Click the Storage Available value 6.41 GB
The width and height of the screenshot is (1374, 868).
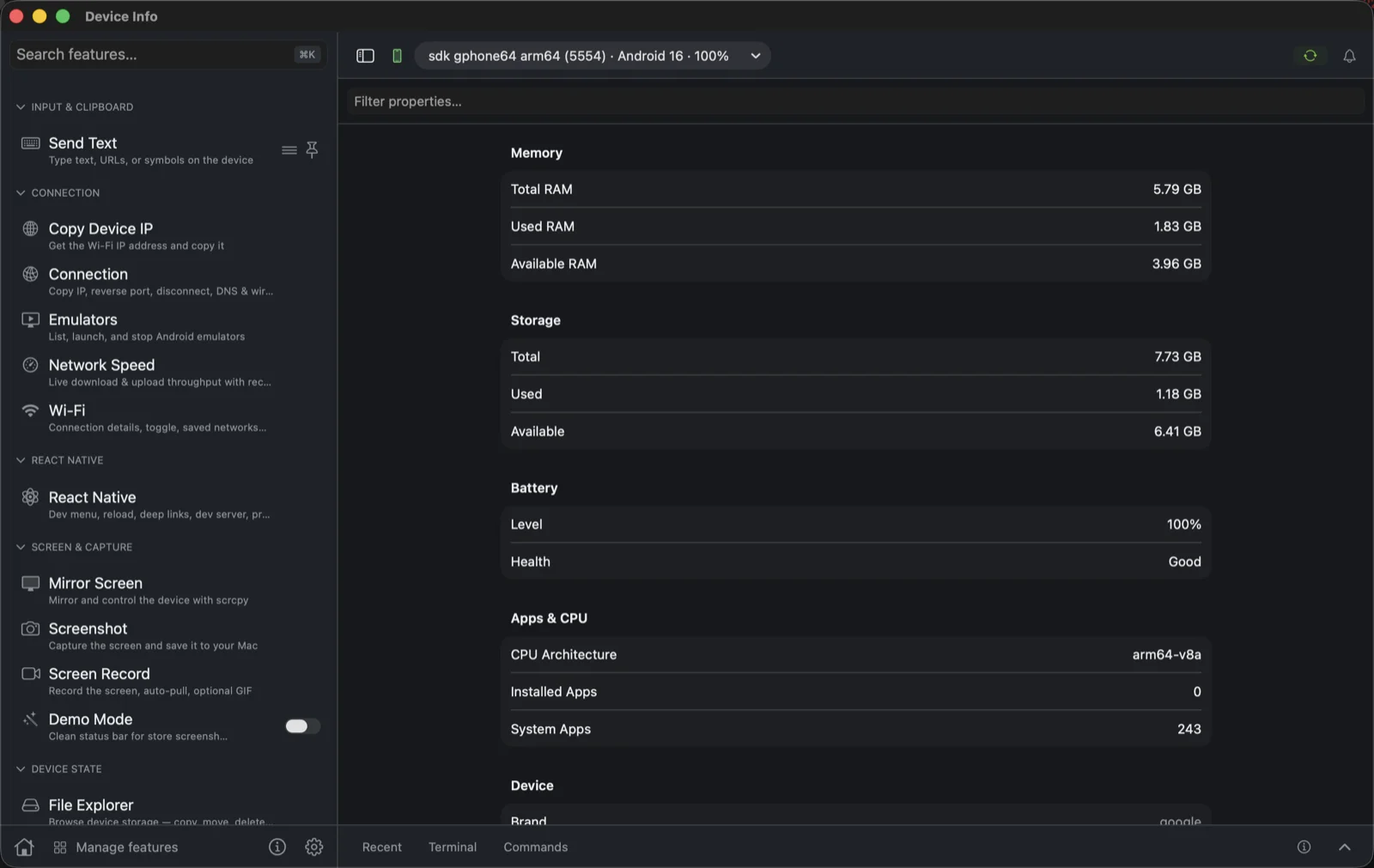(x=1177, y=431)
